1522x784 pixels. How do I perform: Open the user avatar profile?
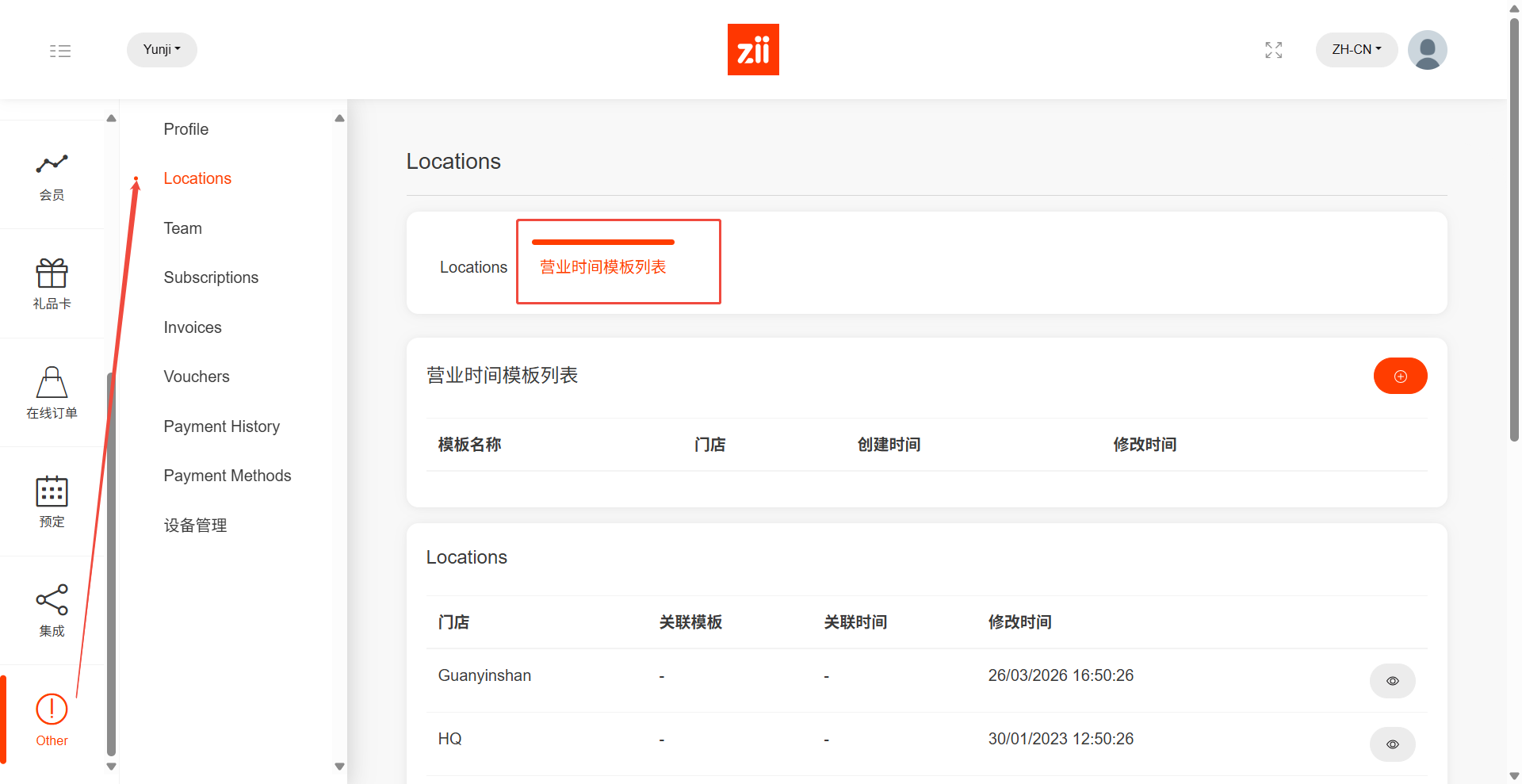point(1427,50)
